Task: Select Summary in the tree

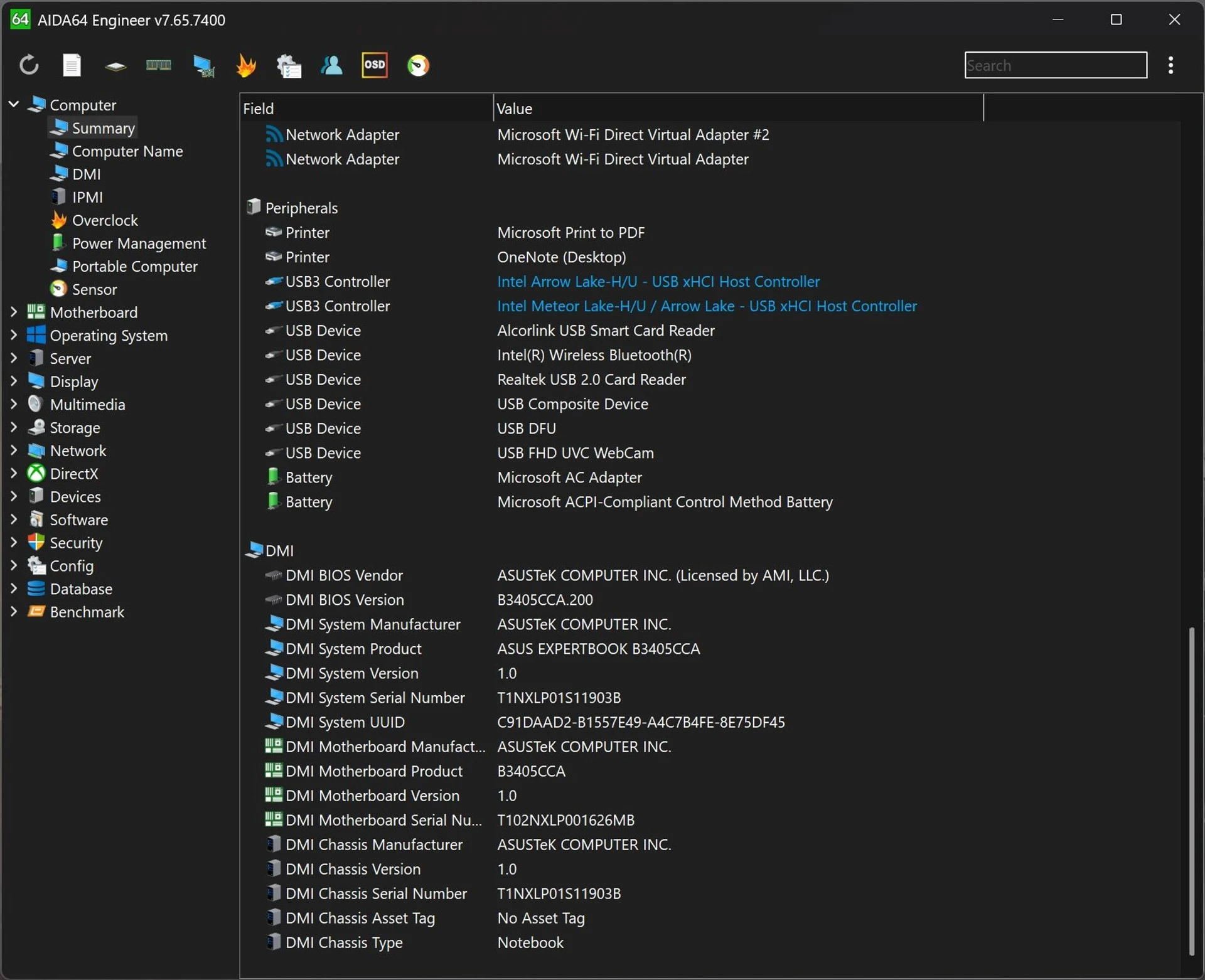Action: pyautogui.click(x=93, y=128)
